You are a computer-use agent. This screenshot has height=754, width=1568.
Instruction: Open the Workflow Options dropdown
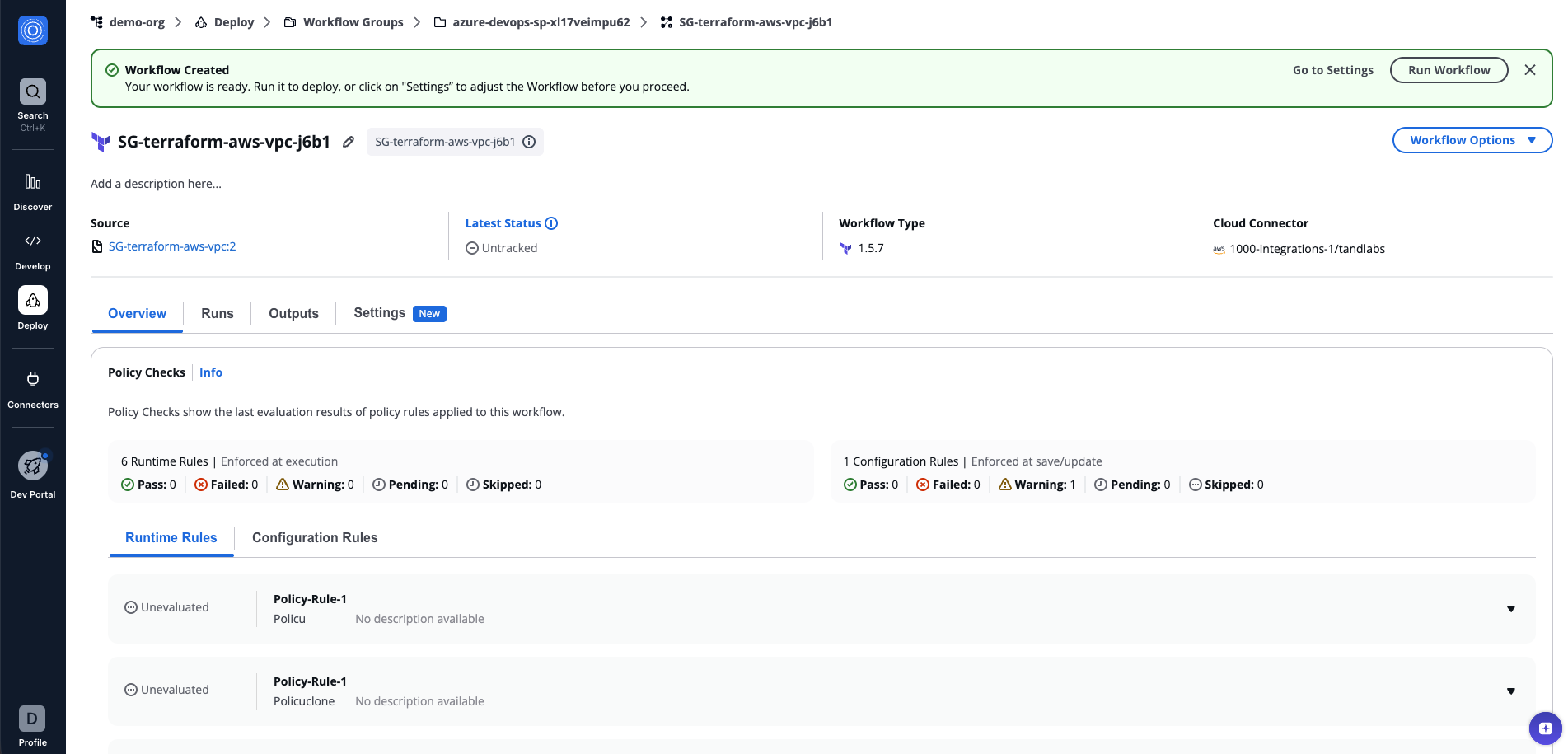pyautogui.click(x=1472, y=140)
